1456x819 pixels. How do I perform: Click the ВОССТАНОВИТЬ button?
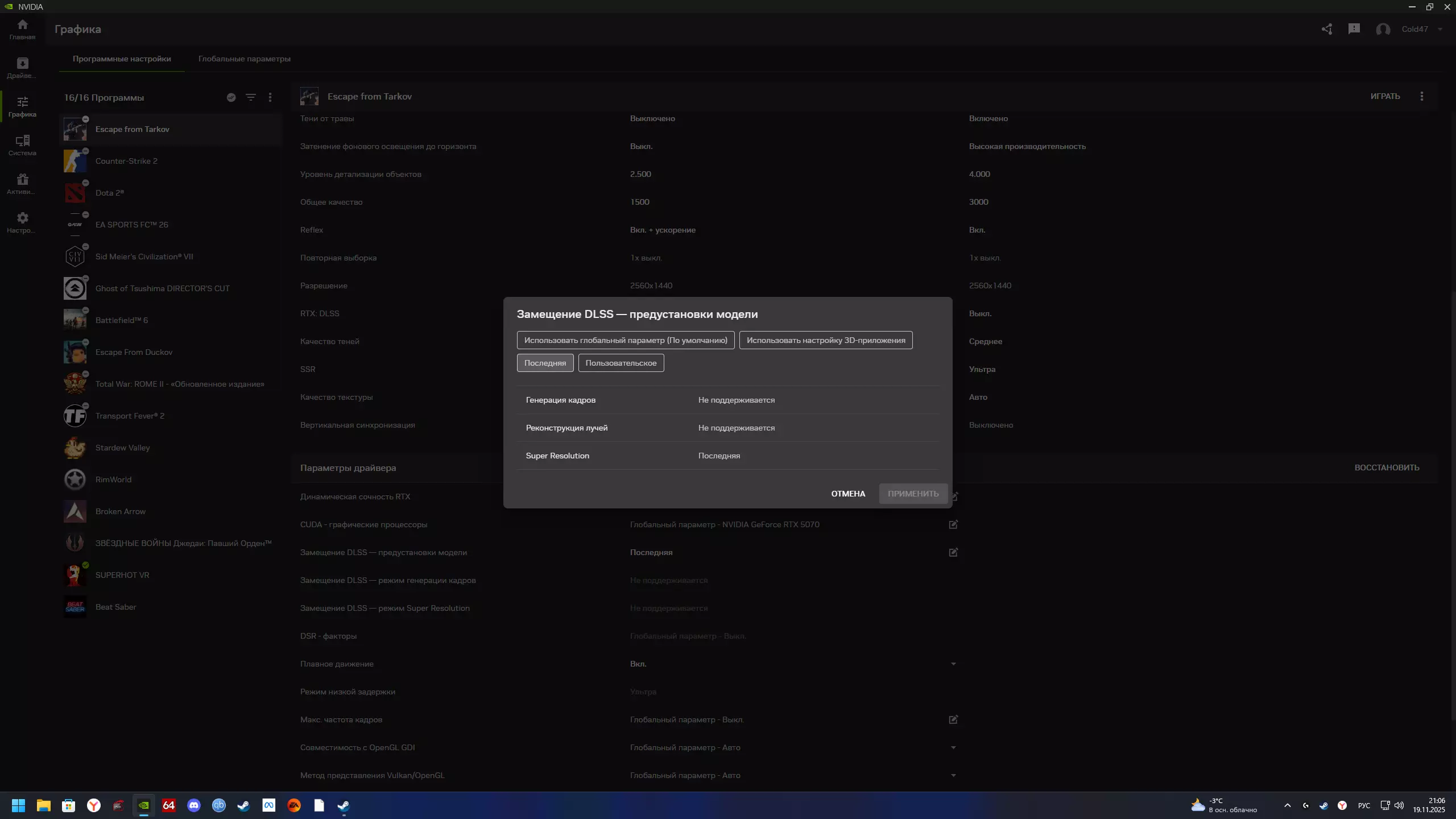[1387, 468]
